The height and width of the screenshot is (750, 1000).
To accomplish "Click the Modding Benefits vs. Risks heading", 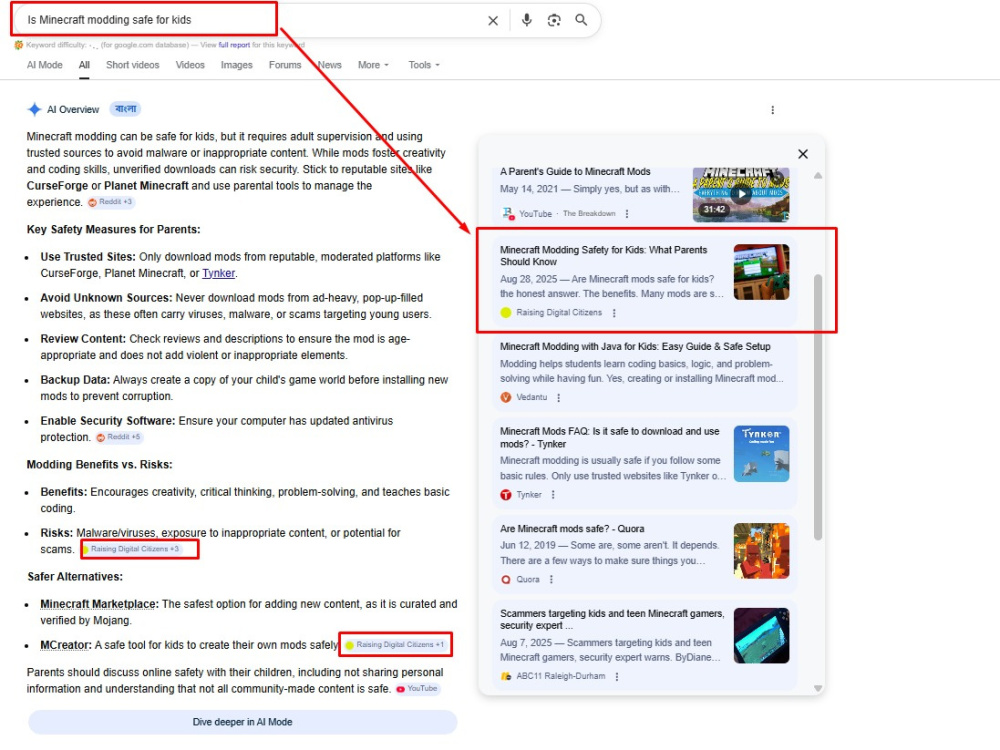I will click(99, 465).
